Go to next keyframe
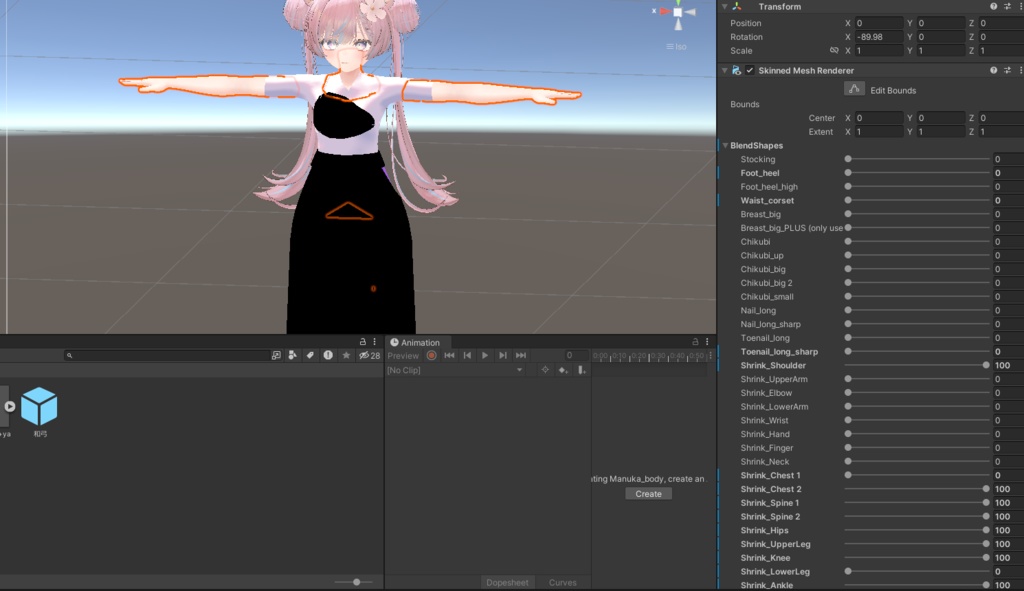 [x=503, y=355]
